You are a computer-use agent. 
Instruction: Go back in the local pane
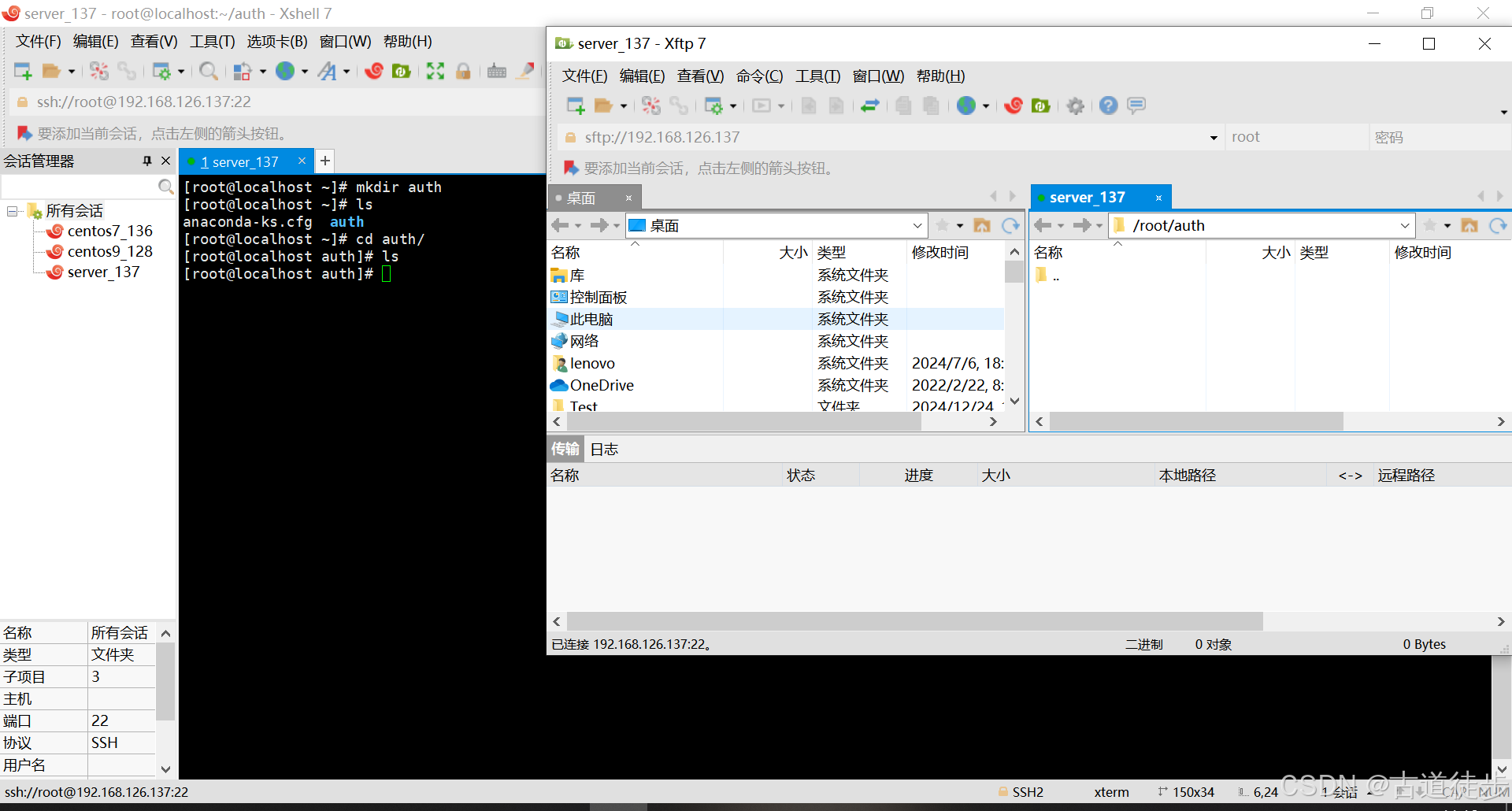560,226
